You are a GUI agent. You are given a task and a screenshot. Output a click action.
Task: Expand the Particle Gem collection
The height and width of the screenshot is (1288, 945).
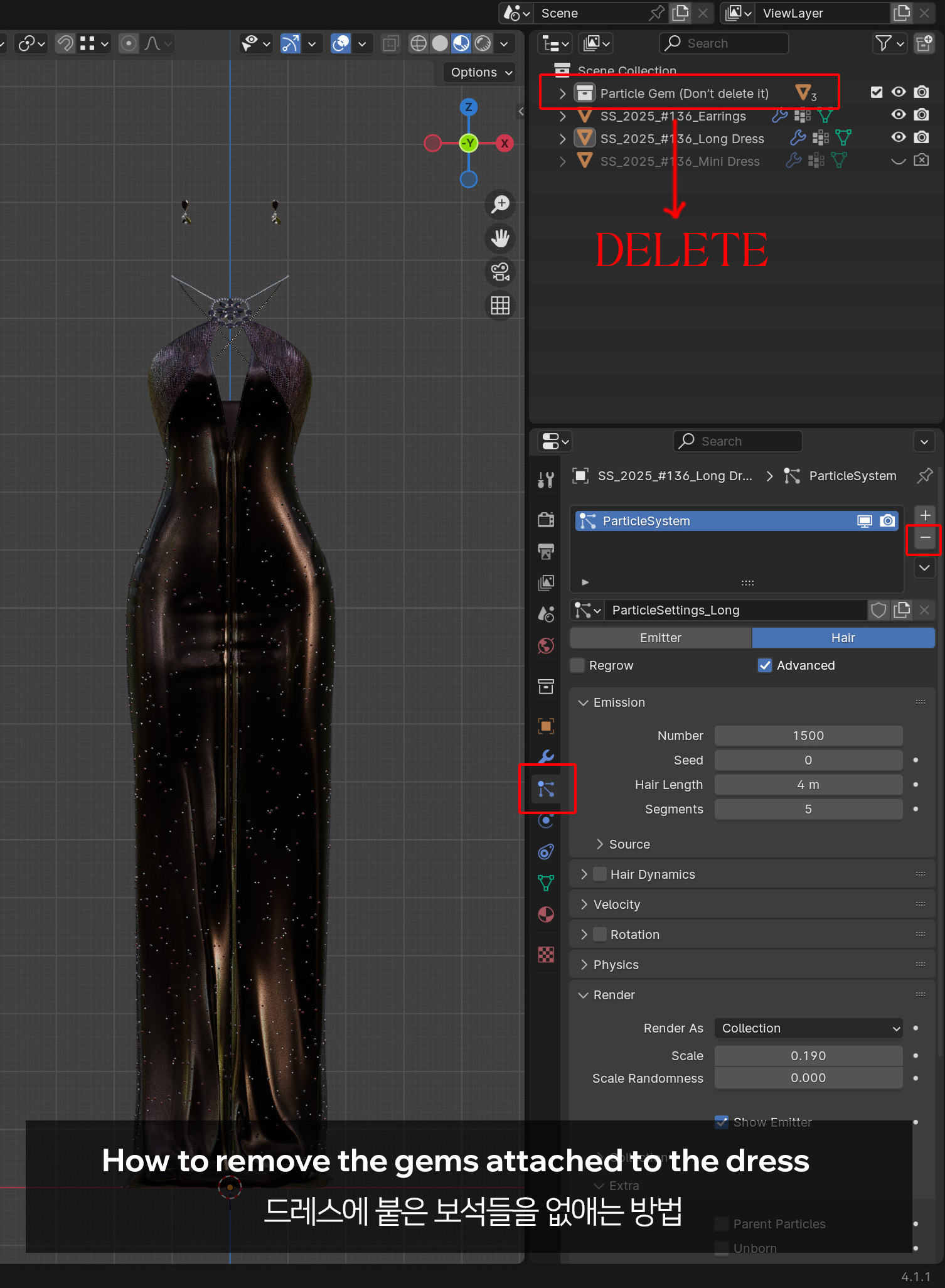click(x=563, y=94)
